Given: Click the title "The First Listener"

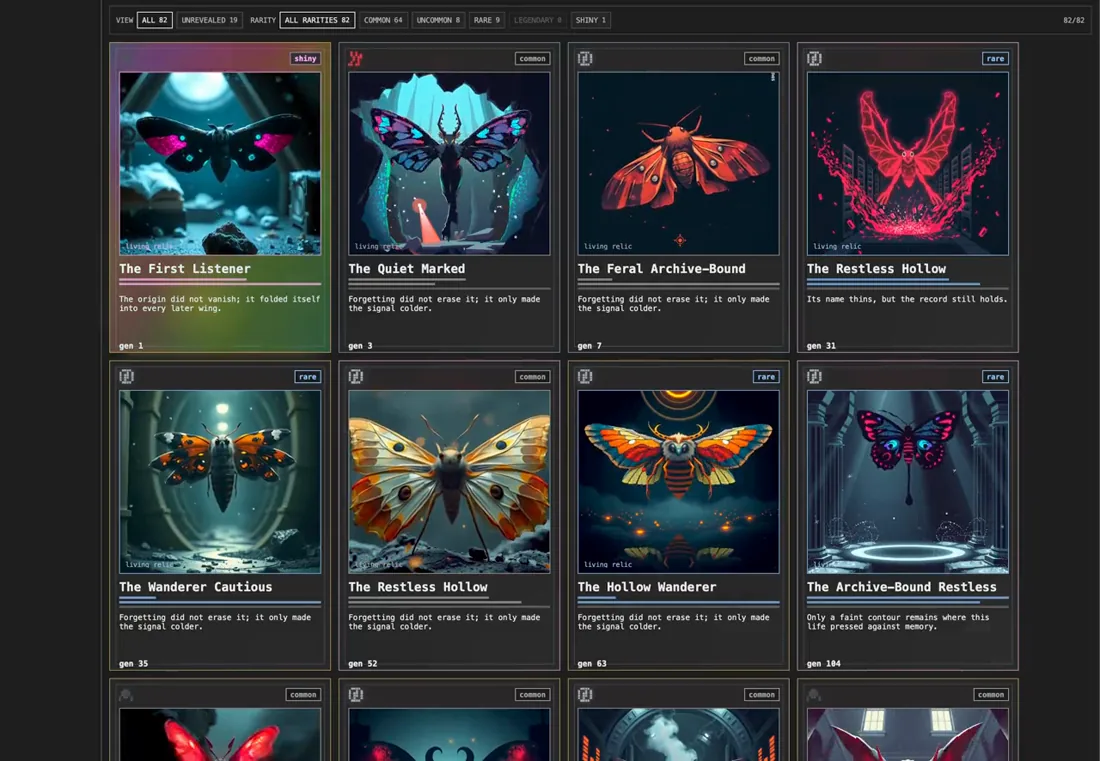Looking at the screenshot, I should tap(185, 269).
